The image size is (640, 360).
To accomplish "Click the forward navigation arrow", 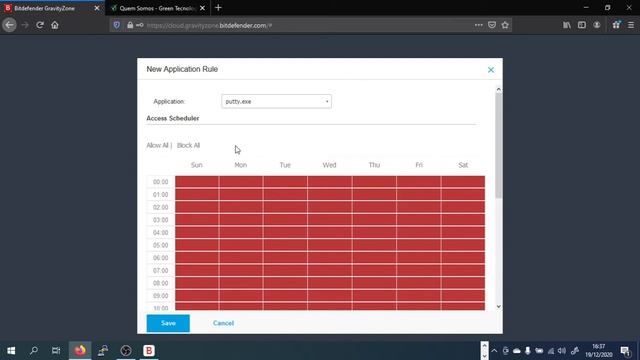I will coord(25,25).
